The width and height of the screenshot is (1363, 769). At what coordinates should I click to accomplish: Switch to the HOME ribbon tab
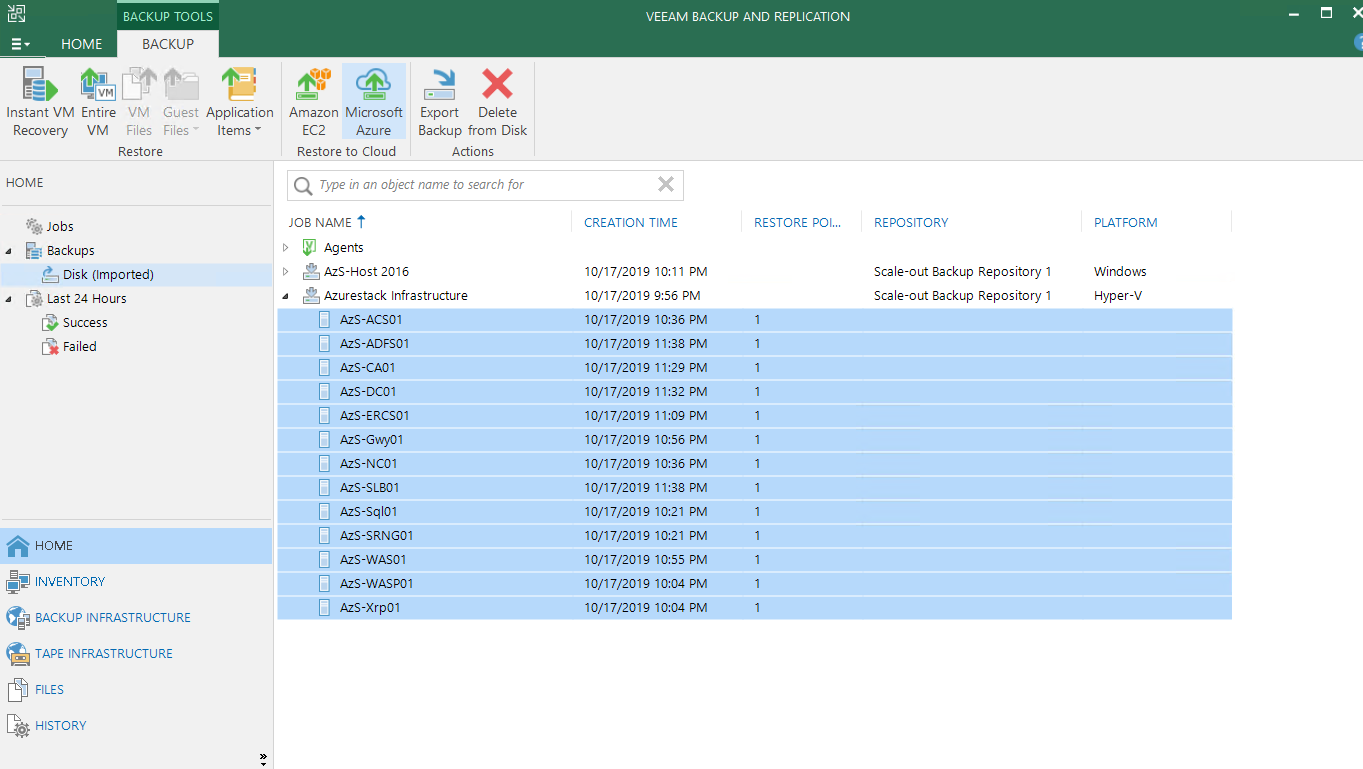click(x=82, y=44)
